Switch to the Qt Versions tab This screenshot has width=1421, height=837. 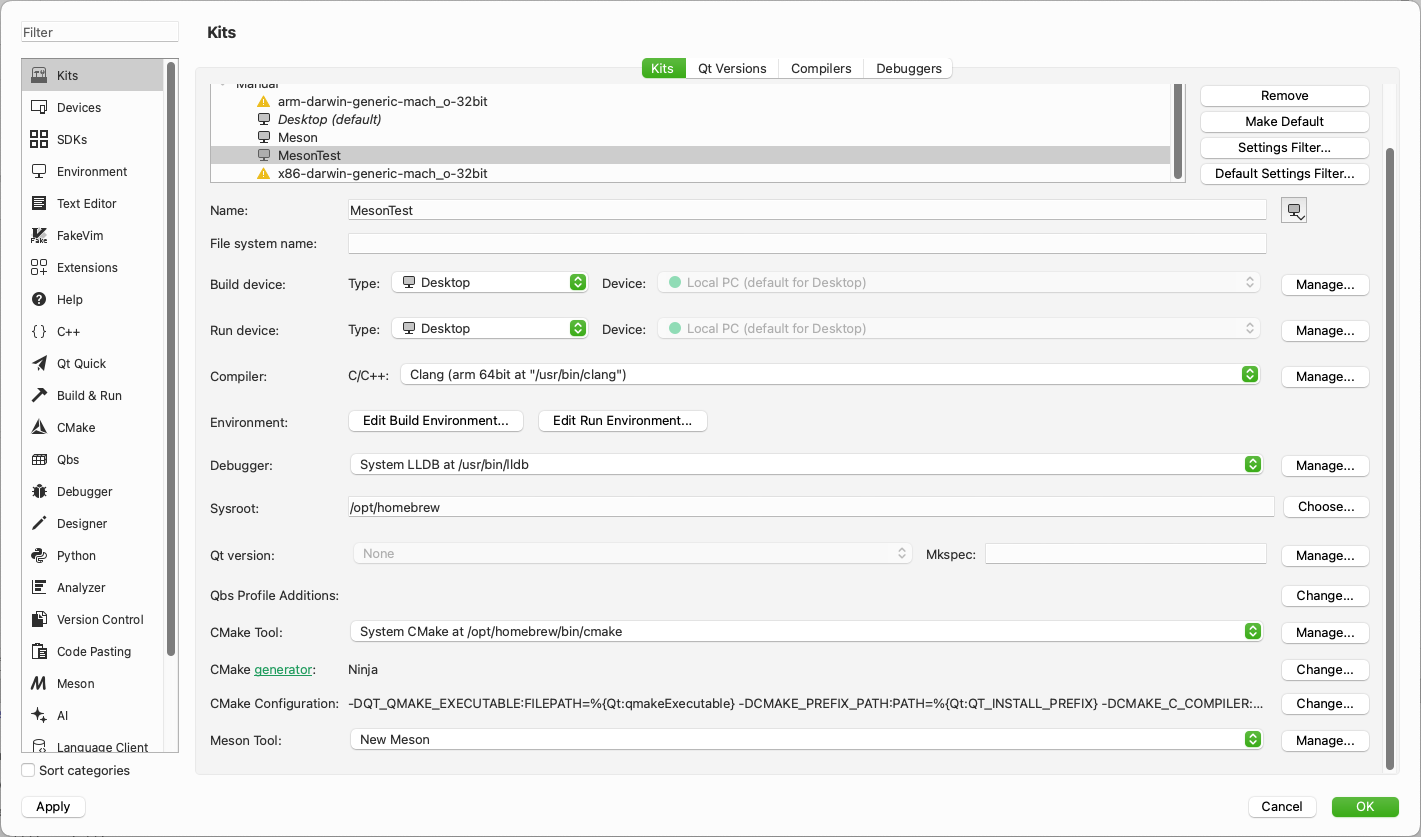click(x=732, y=69)
